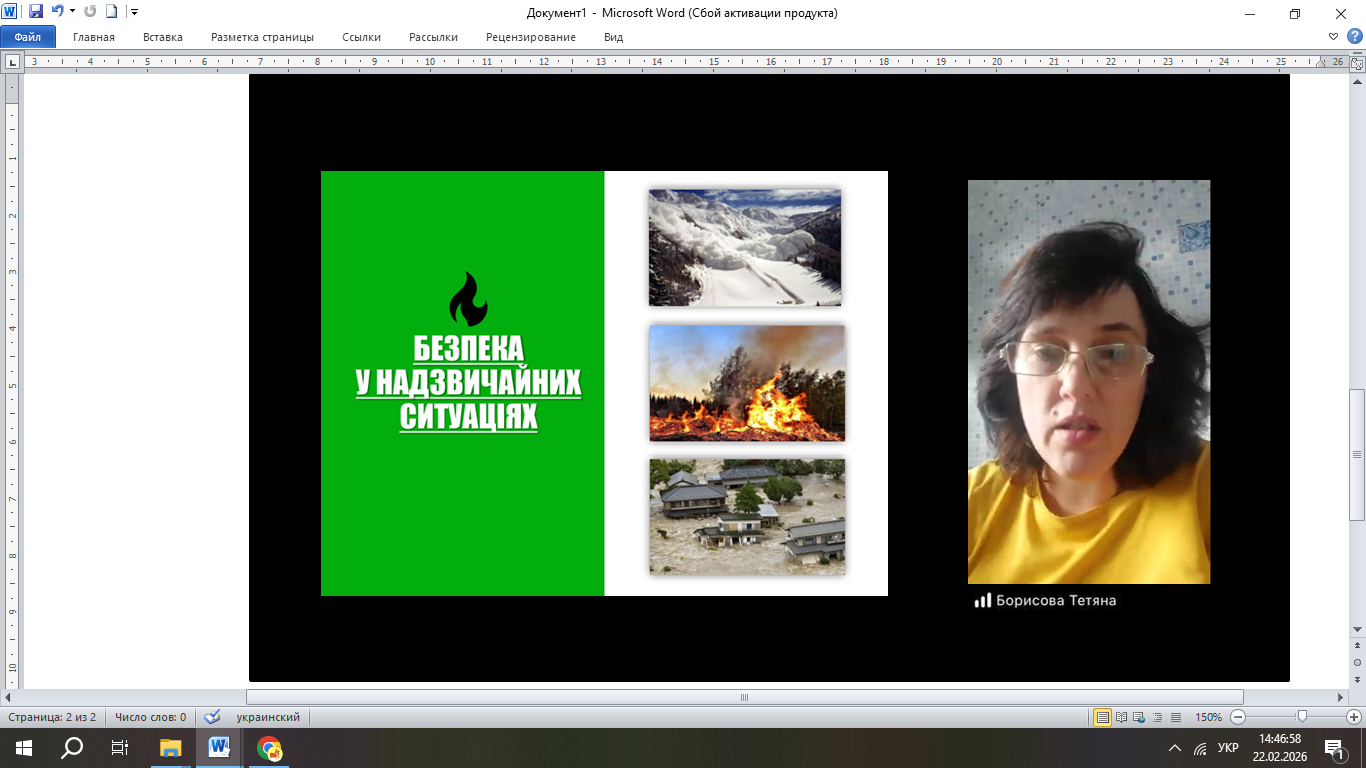The image size is (1366, 768).
Task: Switch to Web Layout view
Action: (1140, 717)
